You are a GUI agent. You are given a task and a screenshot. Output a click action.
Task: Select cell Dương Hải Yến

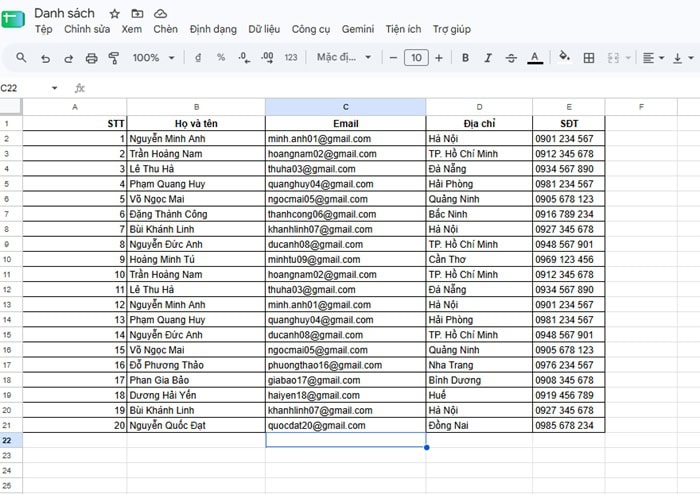(x=196, y=395)
